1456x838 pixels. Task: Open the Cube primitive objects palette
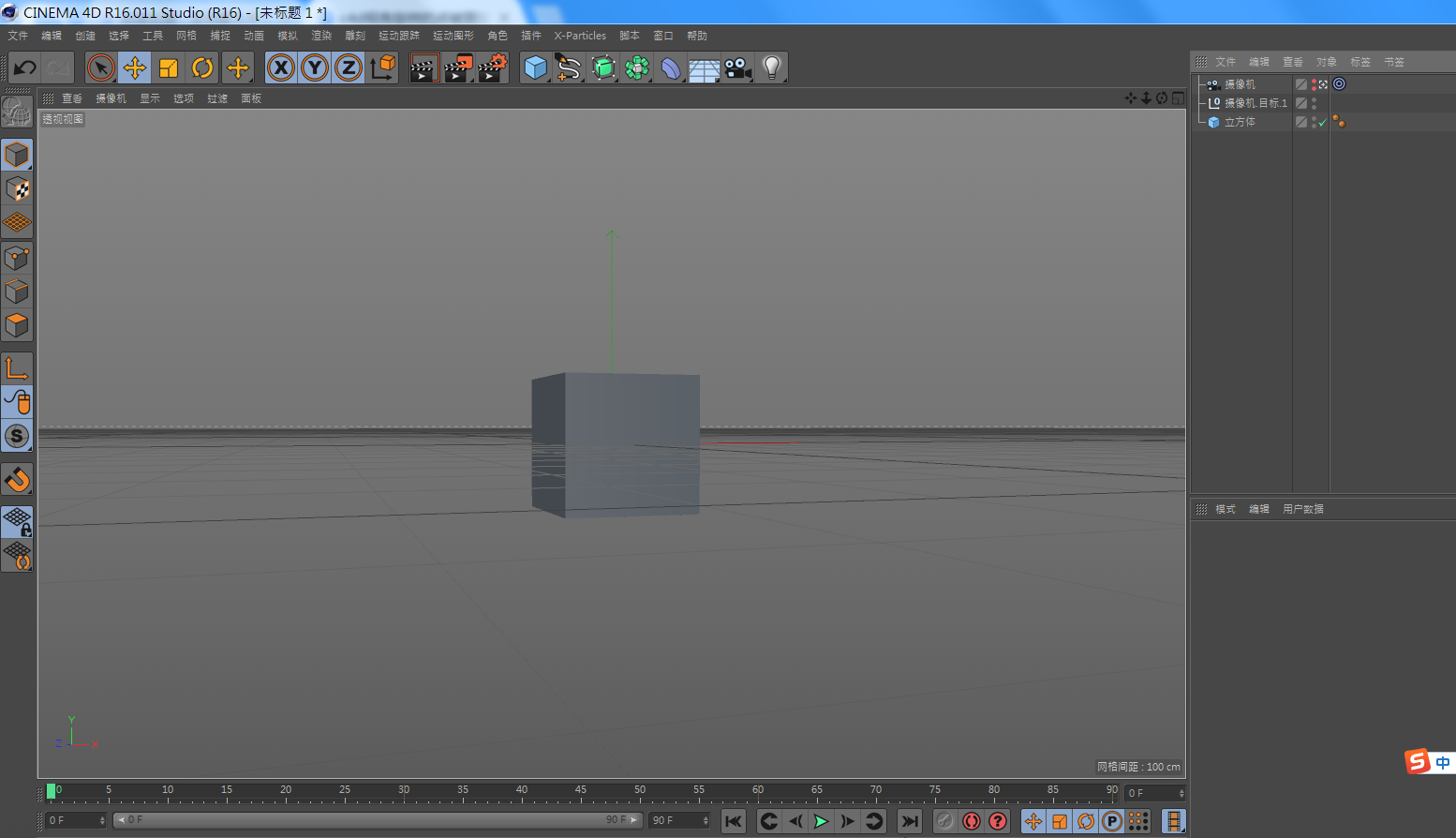pos(536,67)
